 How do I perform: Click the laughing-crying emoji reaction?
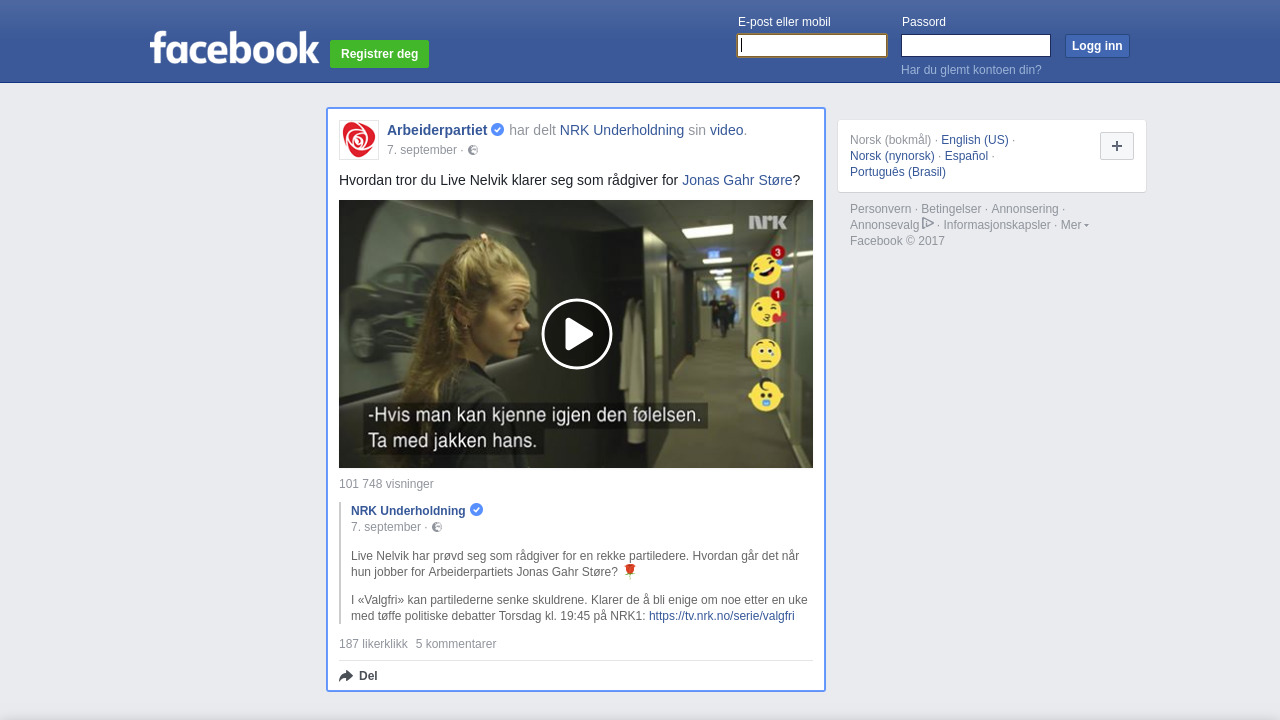[x=767, y=268]
